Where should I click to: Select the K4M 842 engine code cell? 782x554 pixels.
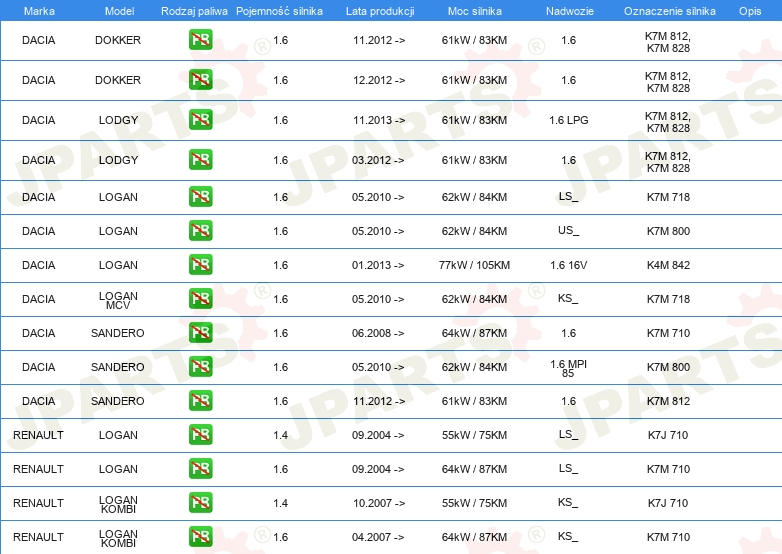coord(668,265)
